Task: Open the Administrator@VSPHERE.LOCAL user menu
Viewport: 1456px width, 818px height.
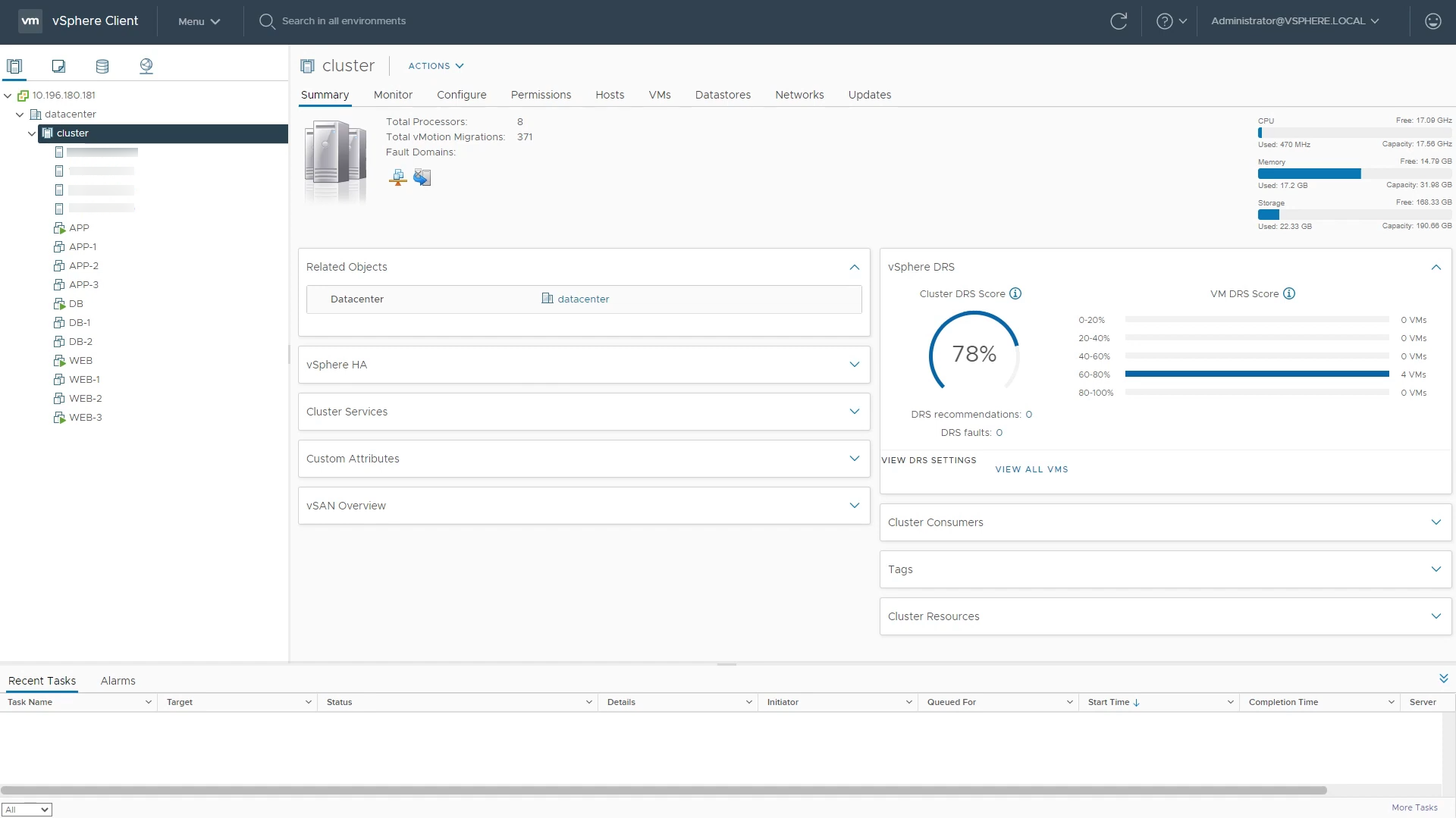Action: (x=1295, y=21)
